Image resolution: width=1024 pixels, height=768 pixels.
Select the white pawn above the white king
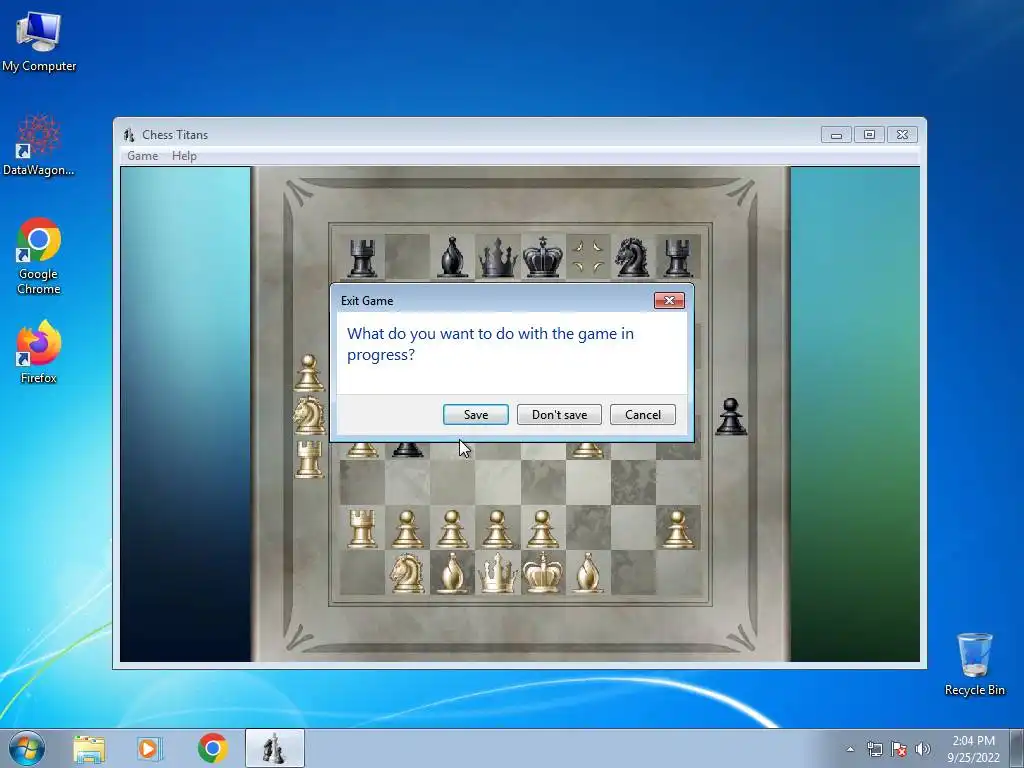[542, 529]
